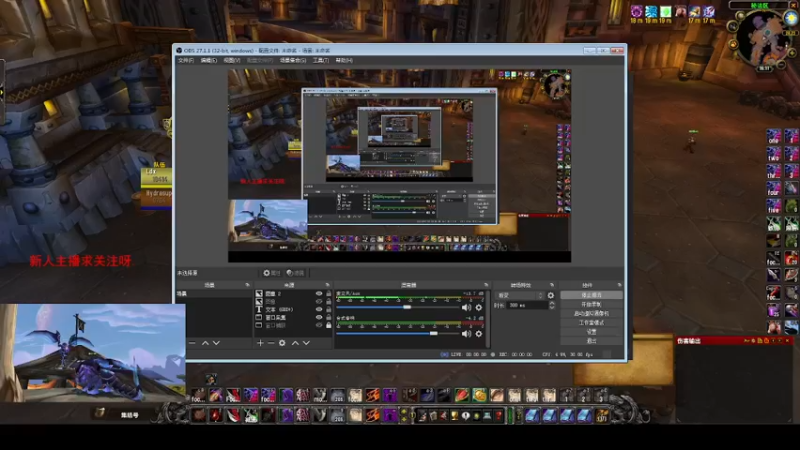Screen dimensions: 800x450
Task: Increase transition duration with the up stepper
Action: click(552, 303)
